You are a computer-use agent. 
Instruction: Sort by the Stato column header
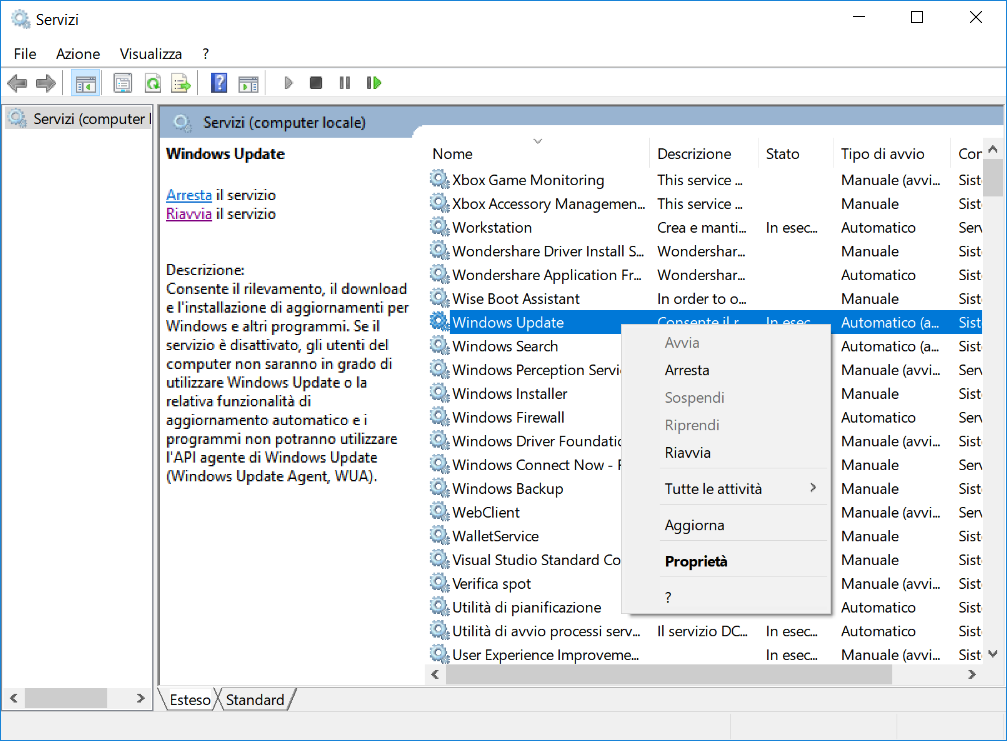click(x=796, y=153)
